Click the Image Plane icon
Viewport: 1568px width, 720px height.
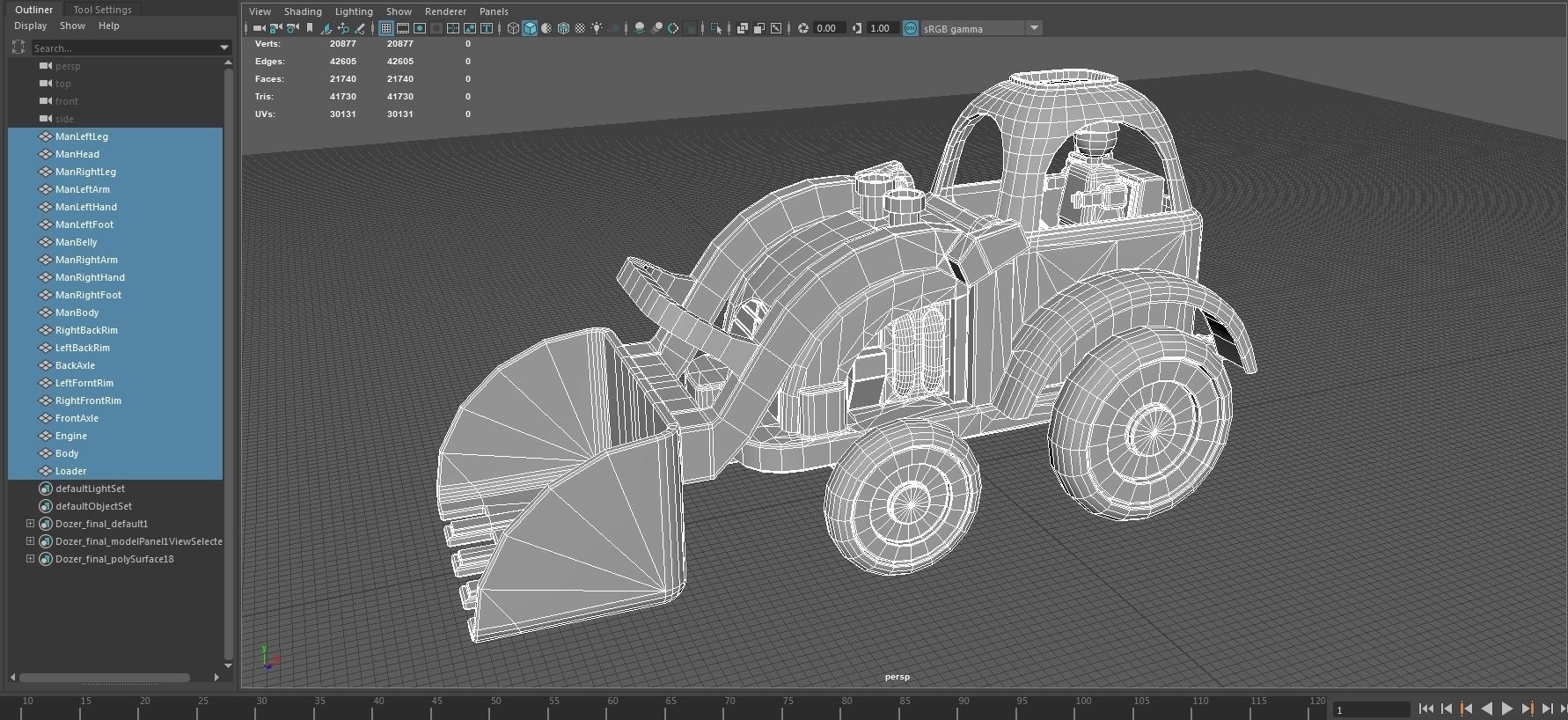click(x=326, y=28)
